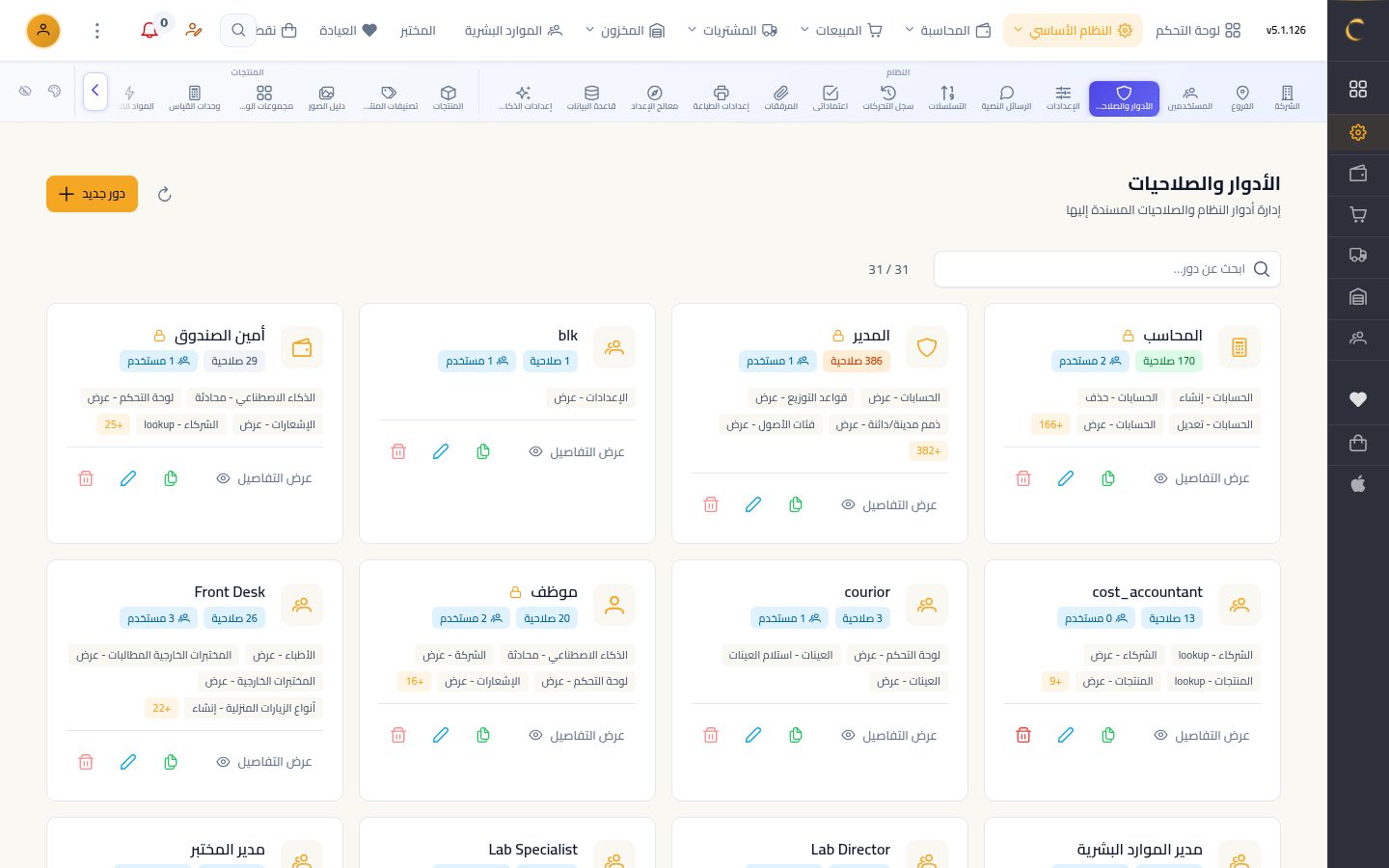Click the theme palette icon in the toolbar
This screenshot has height=868, width=1389.
pos(54,92)
